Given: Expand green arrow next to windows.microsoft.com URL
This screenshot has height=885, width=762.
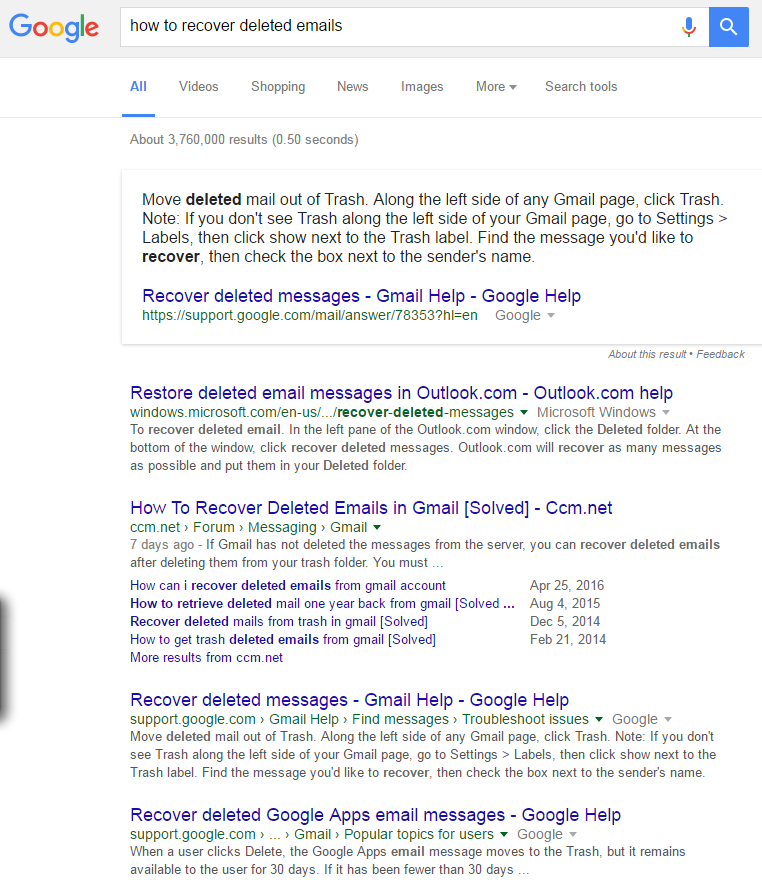Looking at the screenshot, I should click(524, 412).
